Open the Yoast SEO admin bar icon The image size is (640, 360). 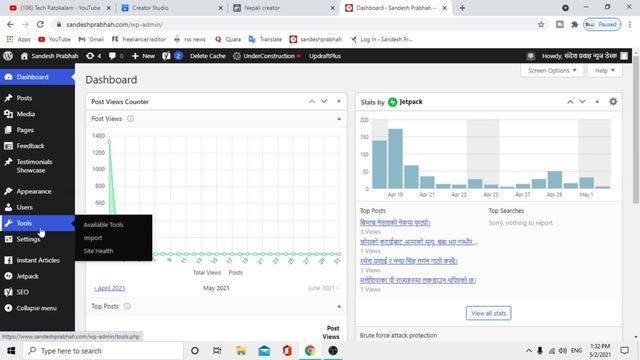coord(172,56)
